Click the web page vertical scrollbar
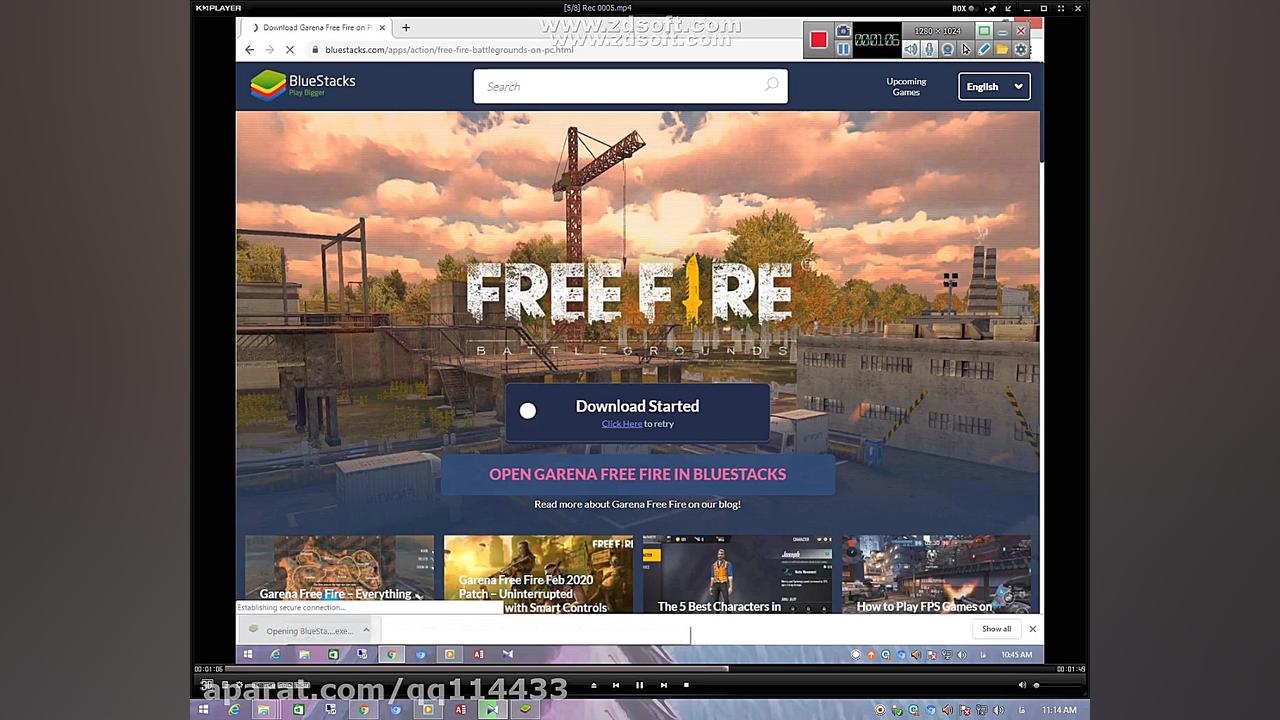This screenshot has height=720, width=1280. coord(1041,135)
